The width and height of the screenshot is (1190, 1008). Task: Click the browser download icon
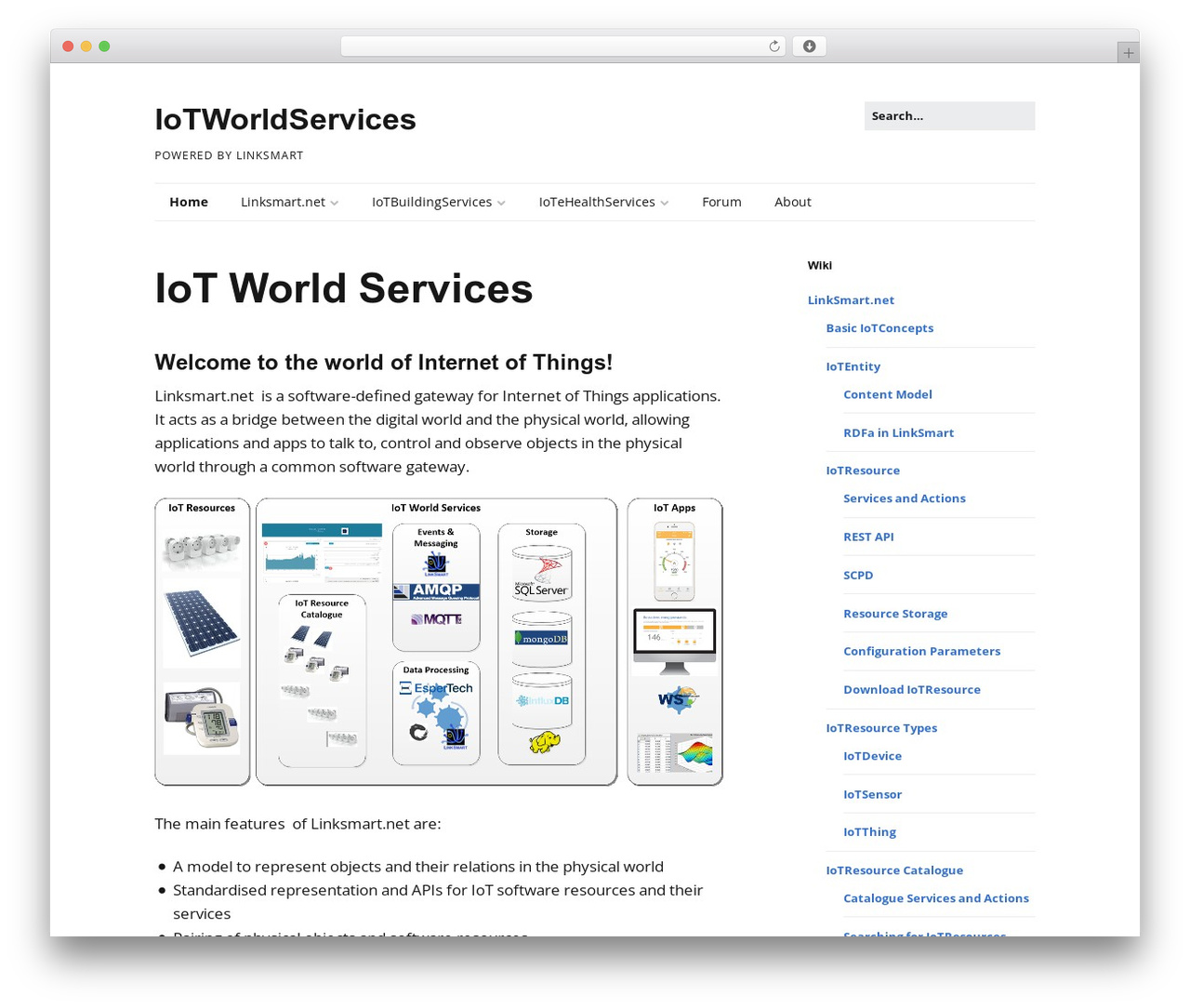pos(809,46)
